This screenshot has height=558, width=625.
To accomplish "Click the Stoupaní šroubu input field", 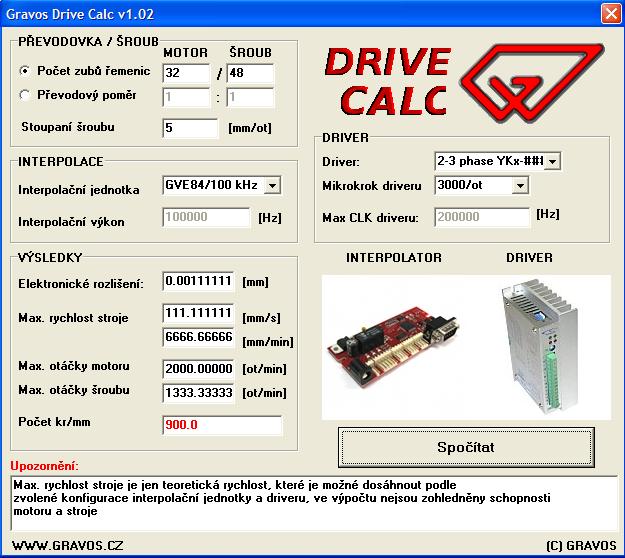I will (189, 128).
